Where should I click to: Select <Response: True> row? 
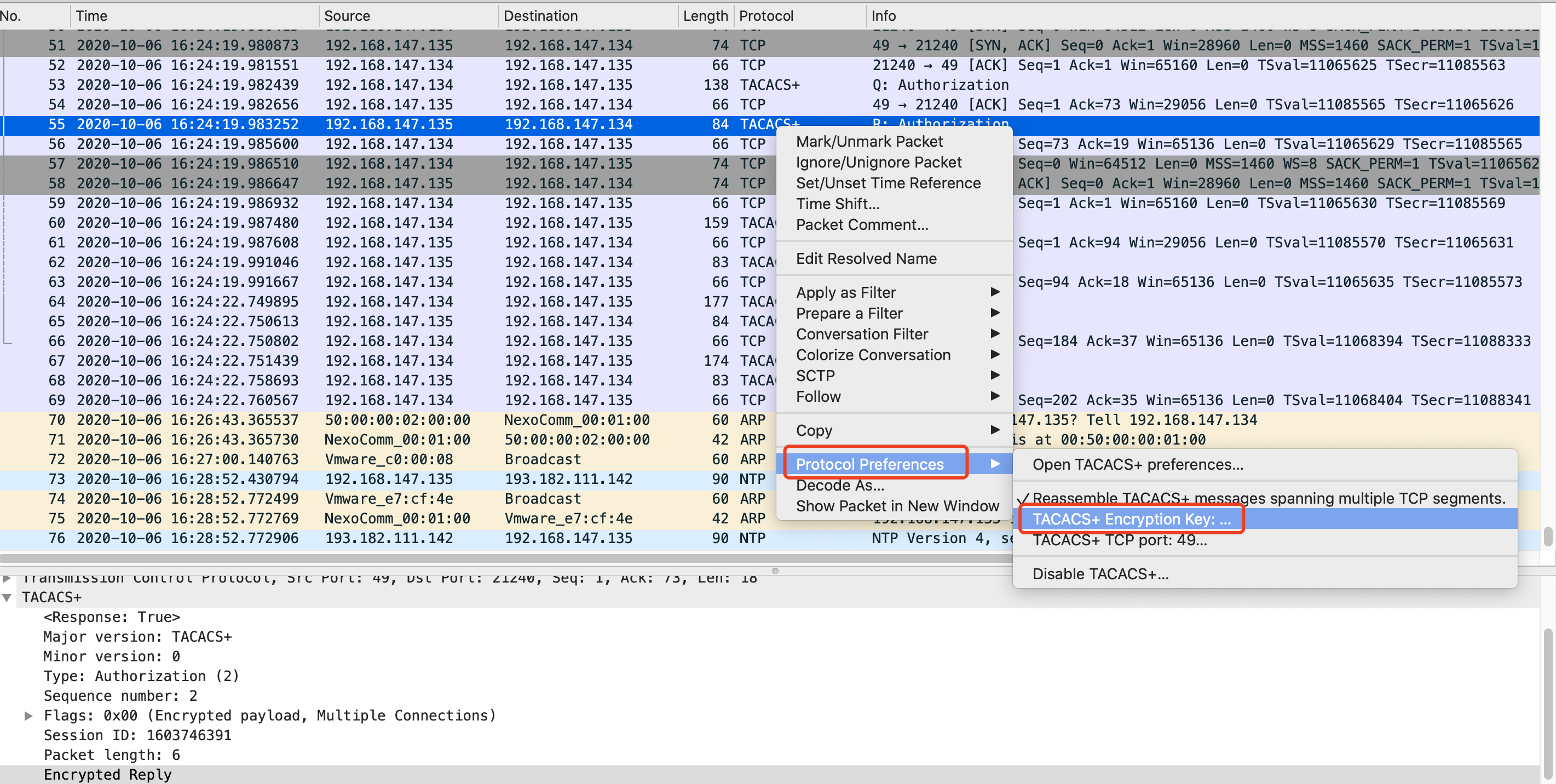click(x=770, y=616)
